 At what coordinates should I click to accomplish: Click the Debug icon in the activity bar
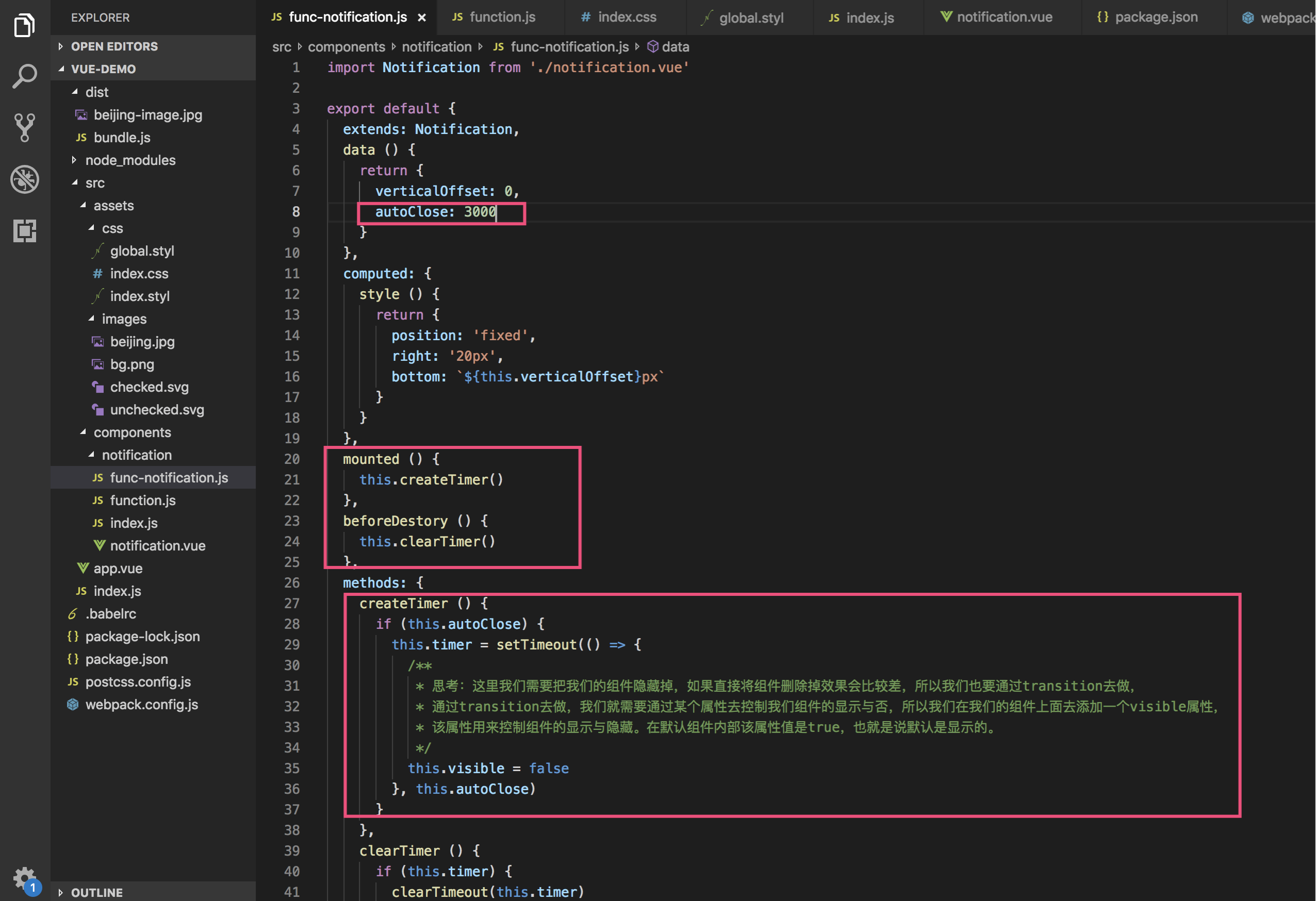[x=24, y=179]
